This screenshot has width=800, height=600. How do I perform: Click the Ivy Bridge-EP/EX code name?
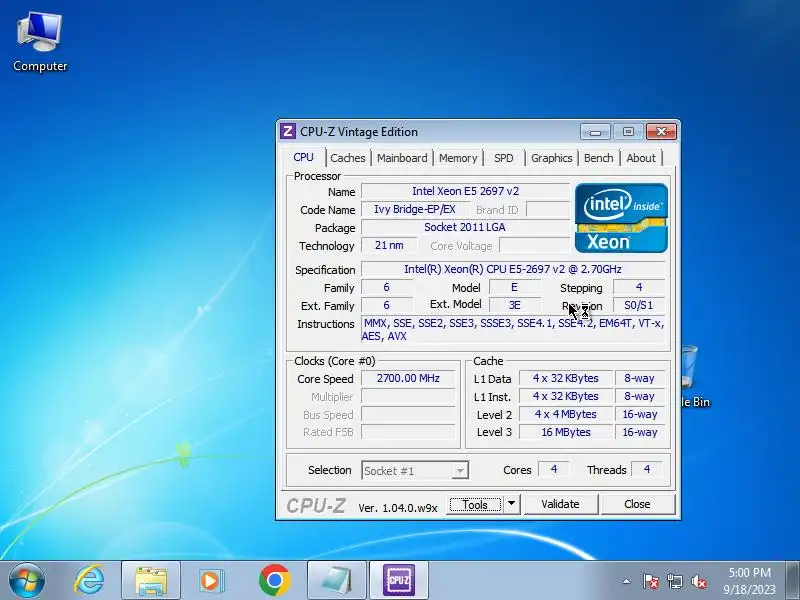414,209
